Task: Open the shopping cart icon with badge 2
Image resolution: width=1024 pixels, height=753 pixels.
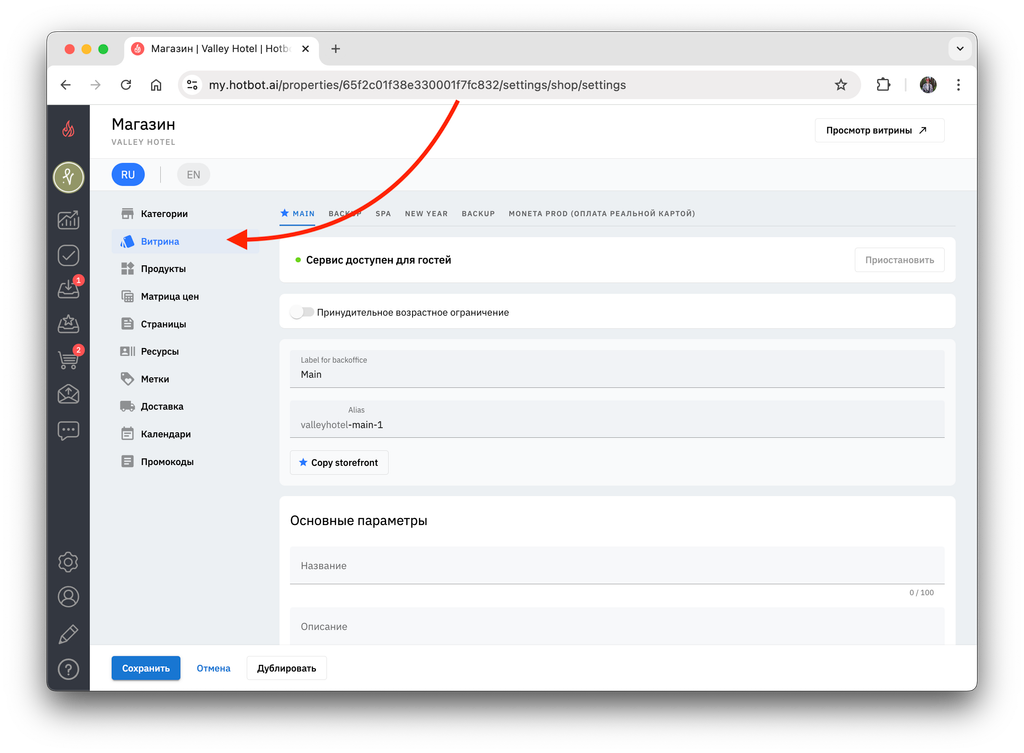Action: (69, 358)
